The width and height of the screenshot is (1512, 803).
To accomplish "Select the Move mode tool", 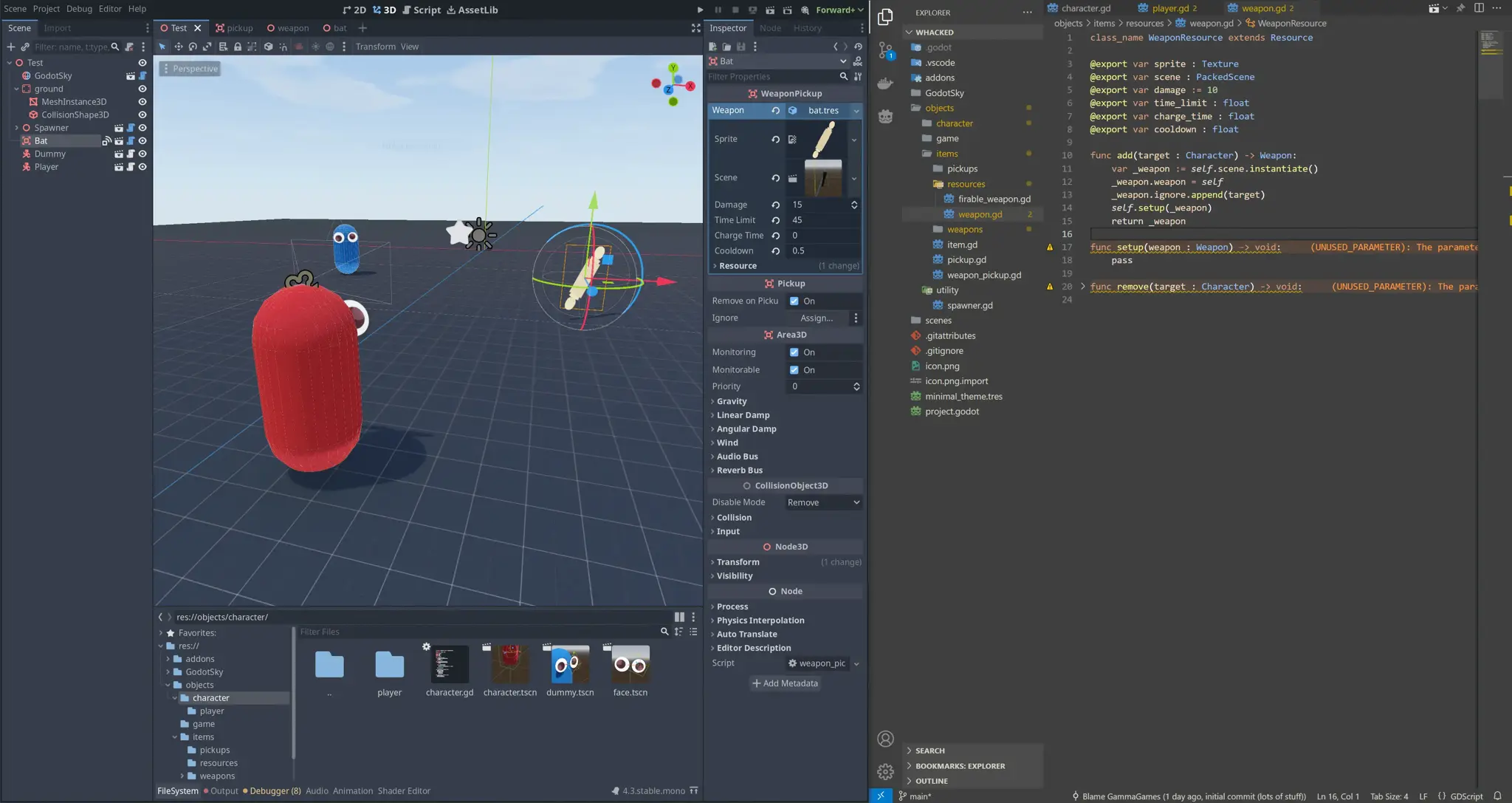I will pyautogui.click(x=178, y=47).
